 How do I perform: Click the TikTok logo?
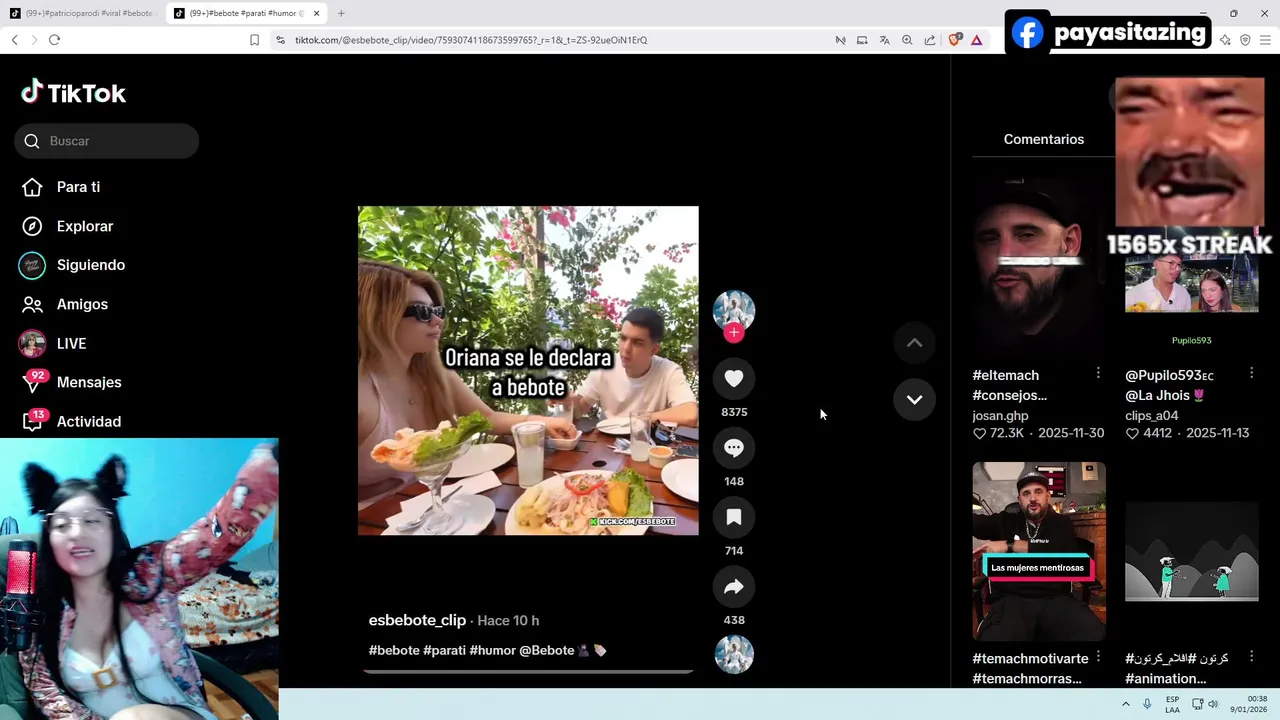74,93
